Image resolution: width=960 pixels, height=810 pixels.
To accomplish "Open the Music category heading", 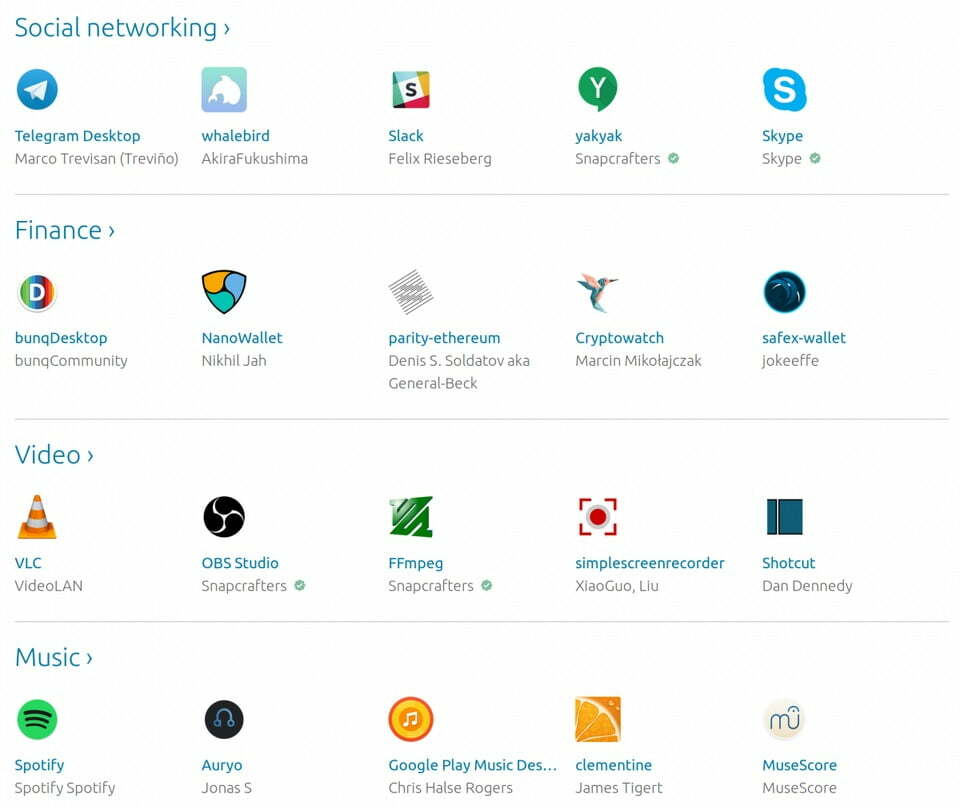I will 54,658.
